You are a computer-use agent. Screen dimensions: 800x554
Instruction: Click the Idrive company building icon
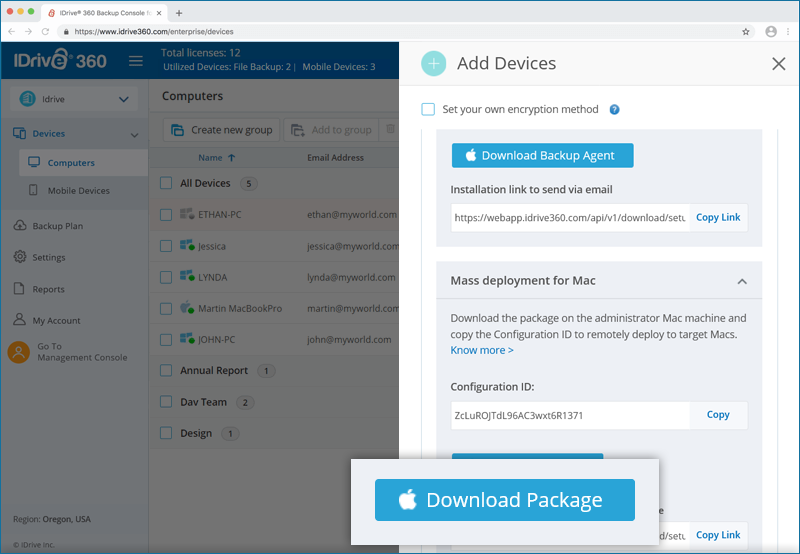pos(28,98)
